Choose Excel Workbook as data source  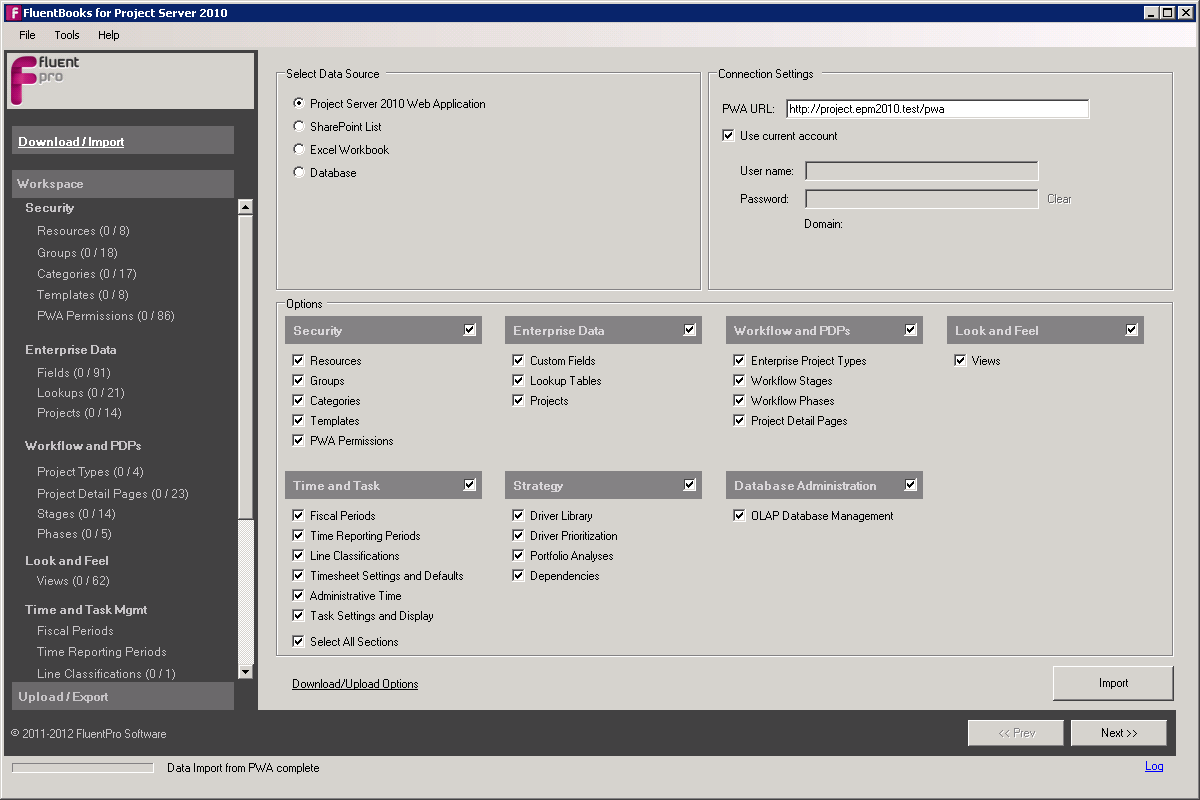[299, 150]
